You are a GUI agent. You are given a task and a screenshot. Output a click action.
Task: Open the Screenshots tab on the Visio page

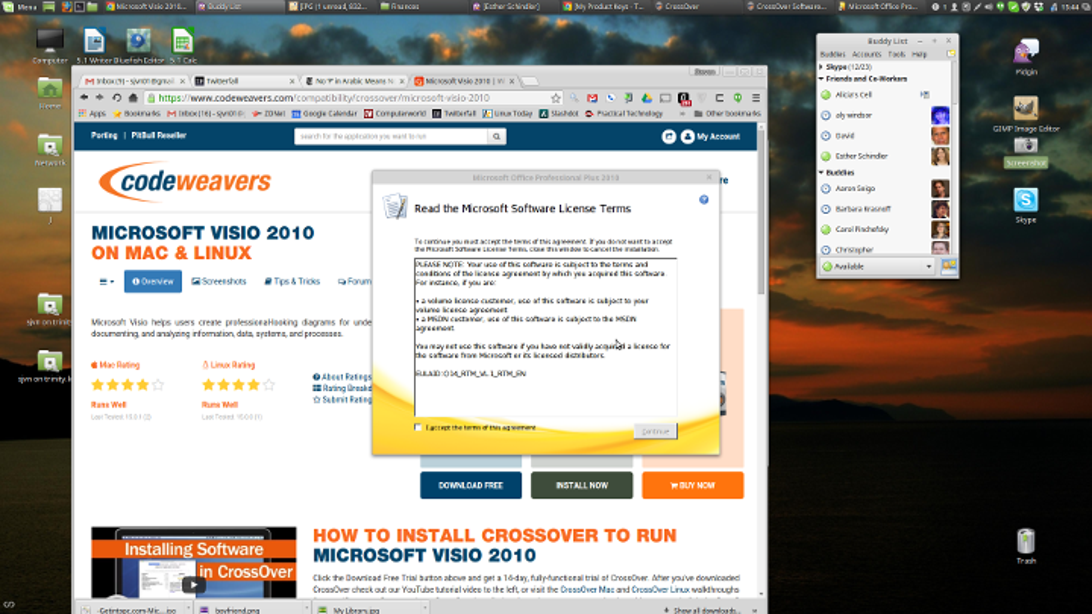pyautogui.click(x=219, y=282)
